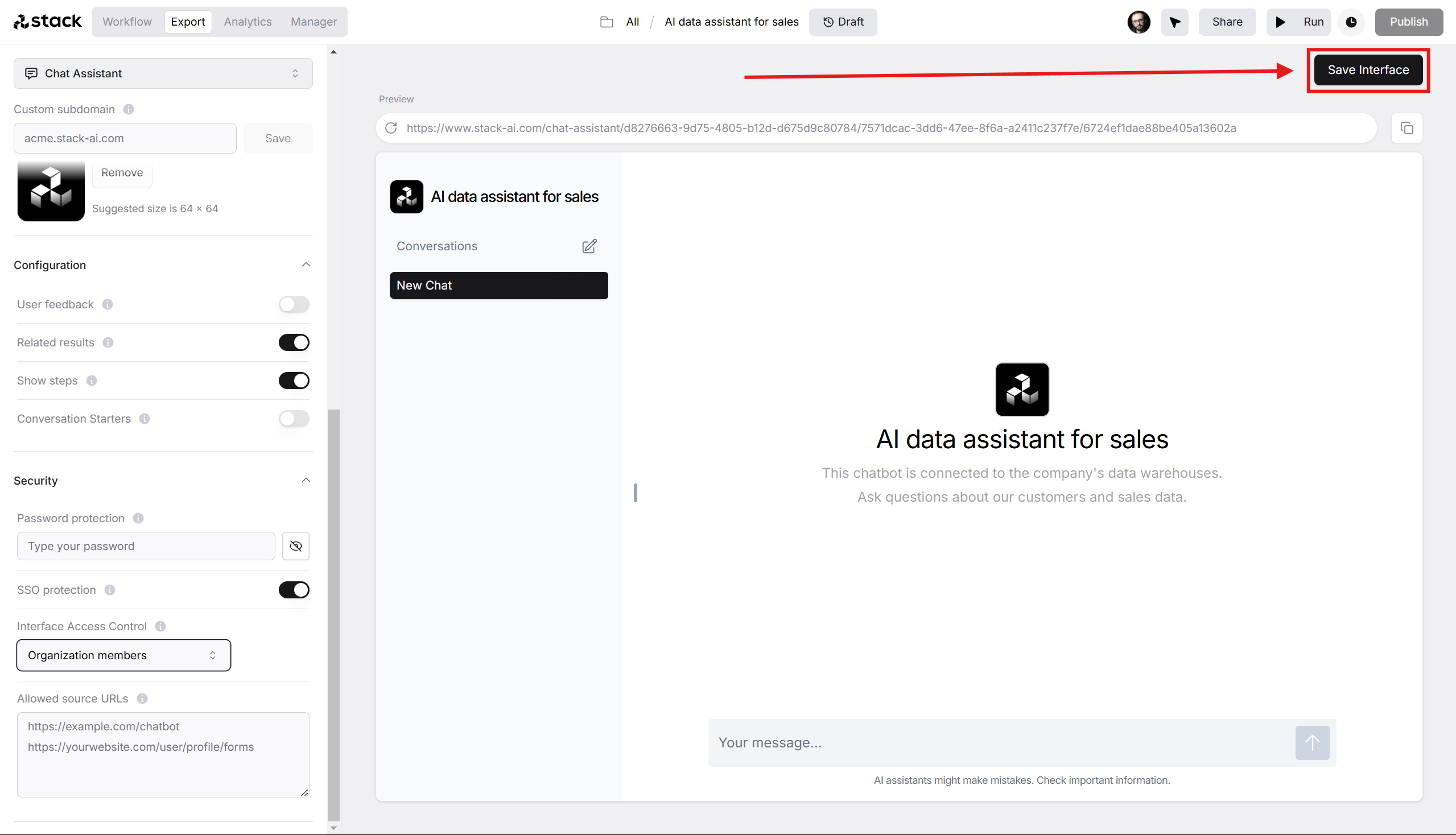Toggle the Show steps switch
Viewport: 1456px width, 835px height.
[x=294, y=380]
